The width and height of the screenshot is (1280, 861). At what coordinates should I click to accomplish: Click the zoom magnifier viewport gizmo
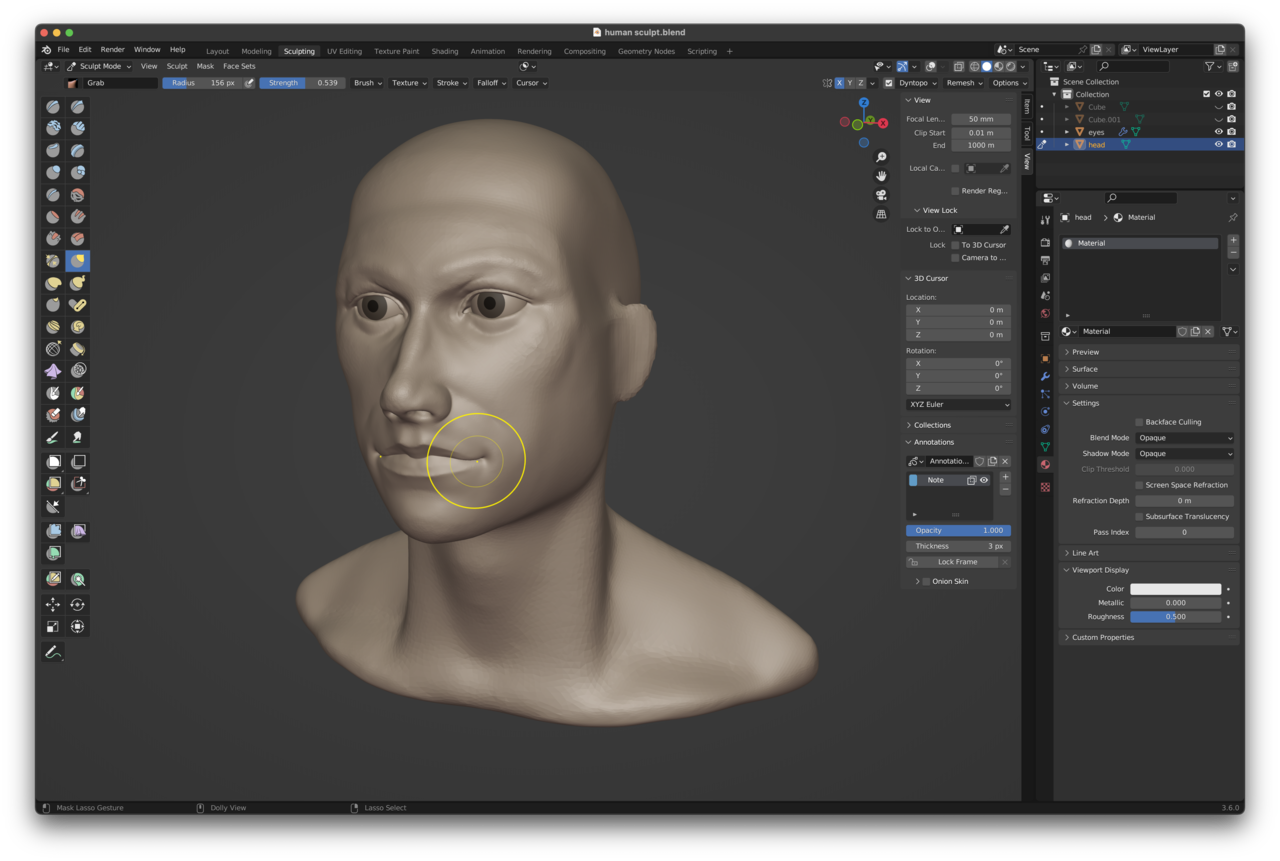pyautogui.click(x=881, y=158)
